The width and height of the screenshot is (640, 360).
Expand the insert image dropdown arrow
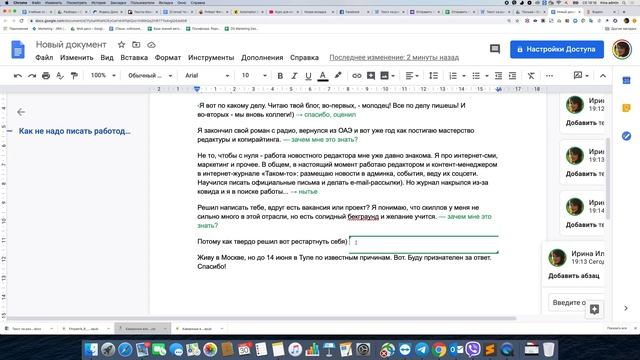[393, 76]
